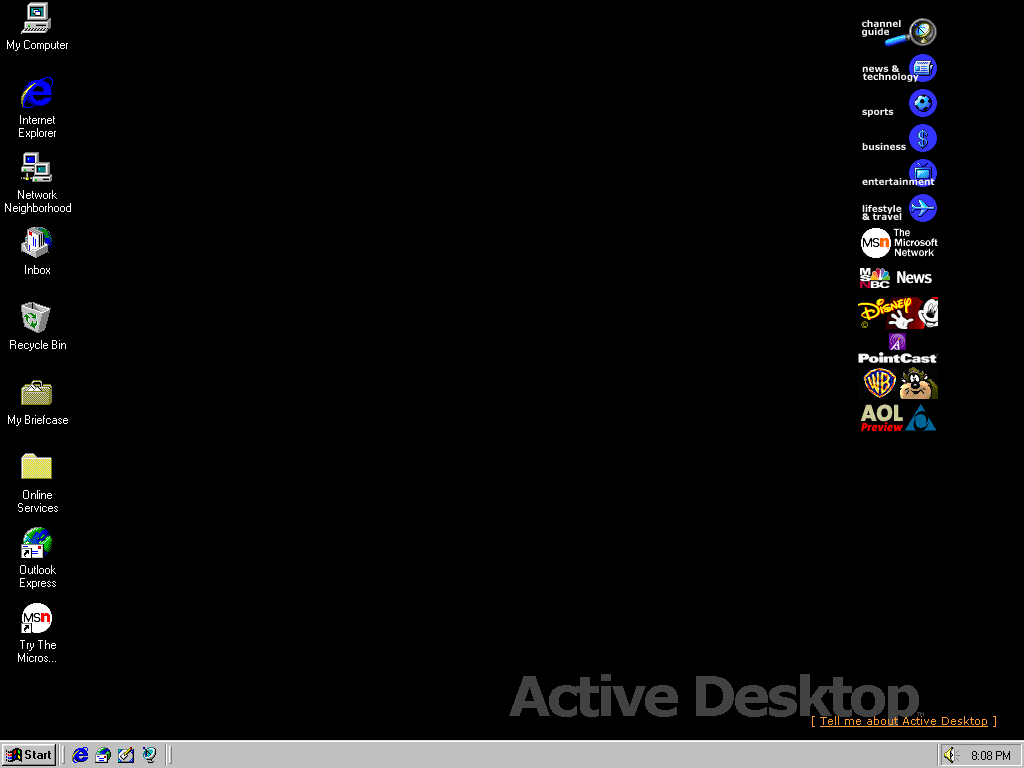This screenshot has width=1024, height=768.
Task: Open the sports channel
Action: [x=899, y=104]
